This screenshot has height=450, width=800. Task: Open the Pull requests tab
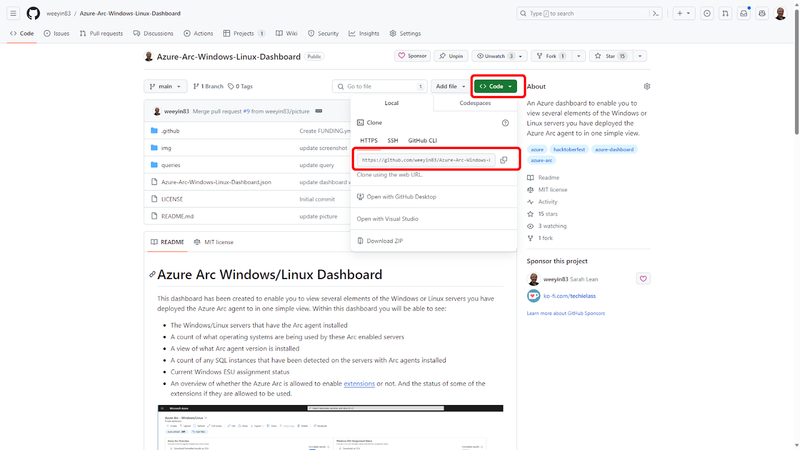(101, 33)
